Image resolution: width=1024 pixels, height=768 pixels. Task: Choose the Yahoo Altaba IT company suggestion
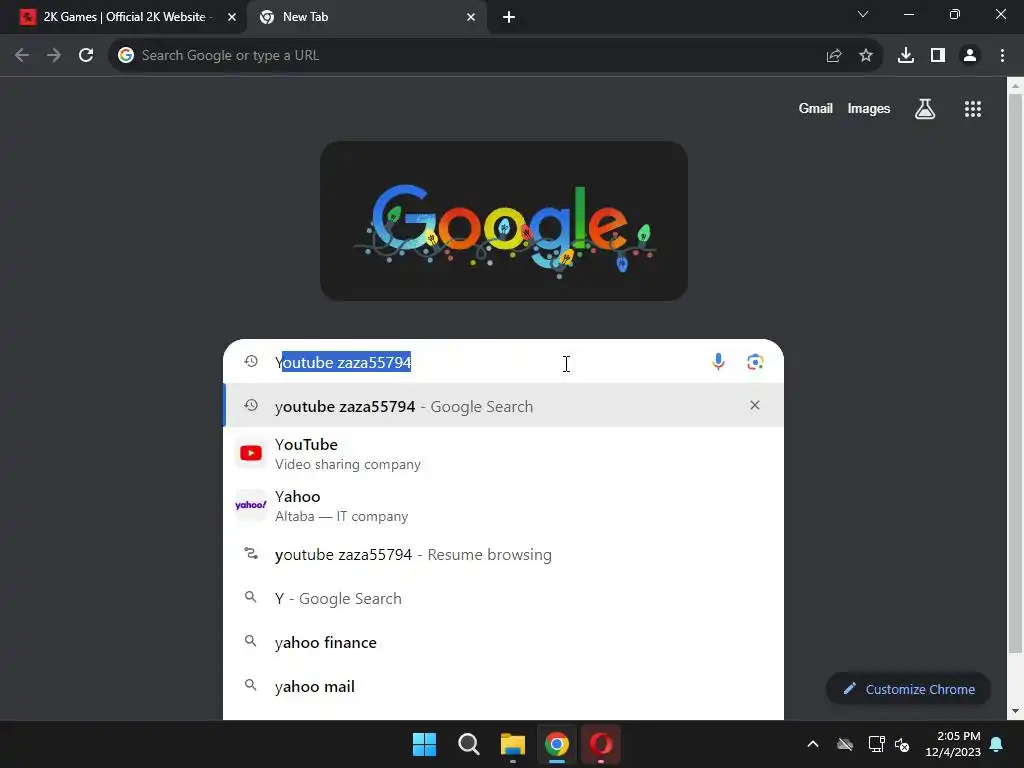pyautogui.click(x=504, y=506)
